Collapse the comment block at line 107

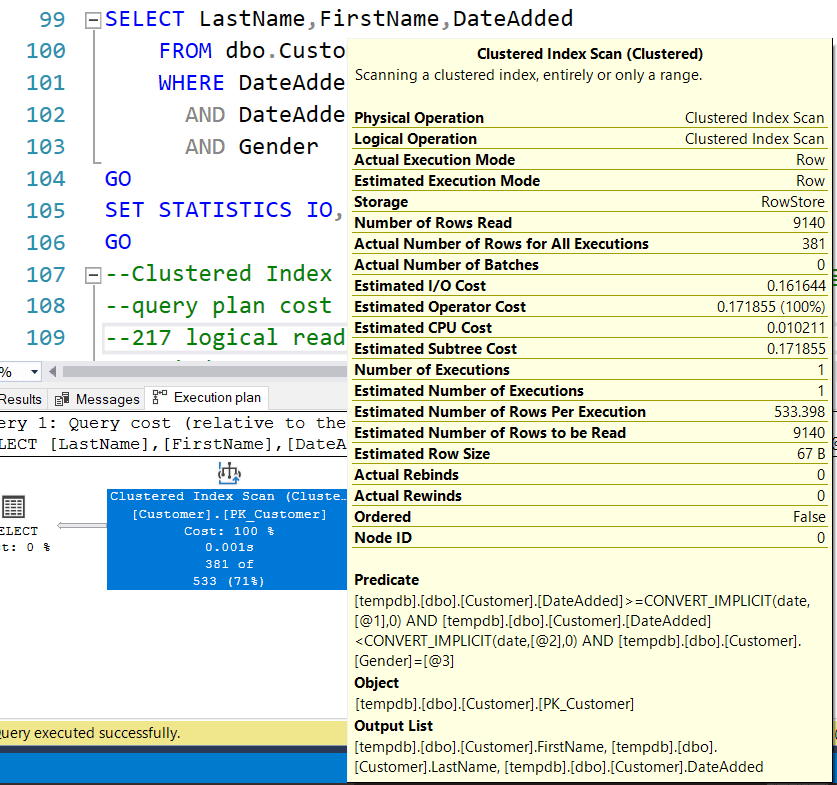[93, 274]
